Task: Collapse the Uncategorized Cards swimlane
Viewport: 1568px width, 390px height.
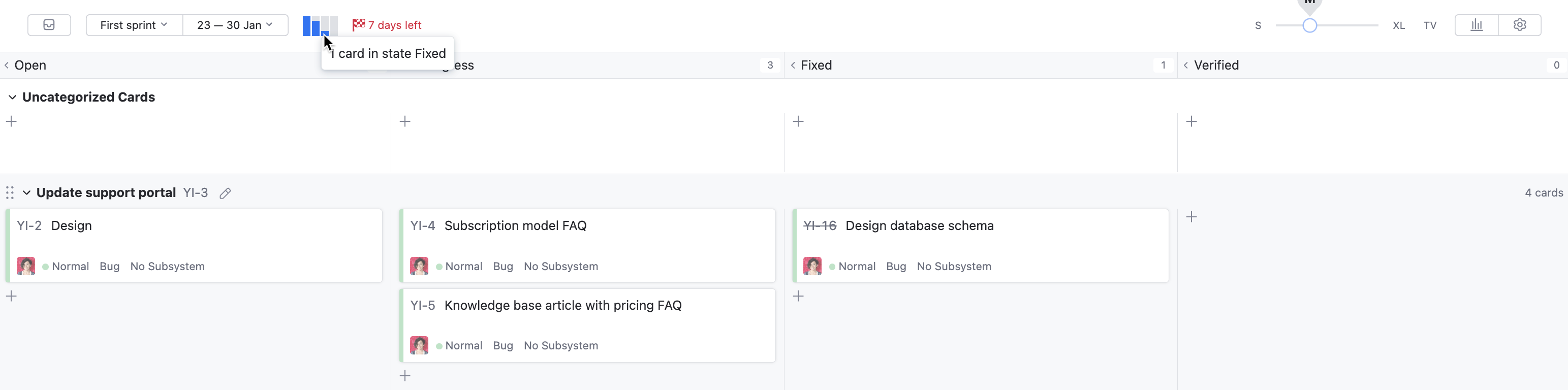Action: (12, 97)
